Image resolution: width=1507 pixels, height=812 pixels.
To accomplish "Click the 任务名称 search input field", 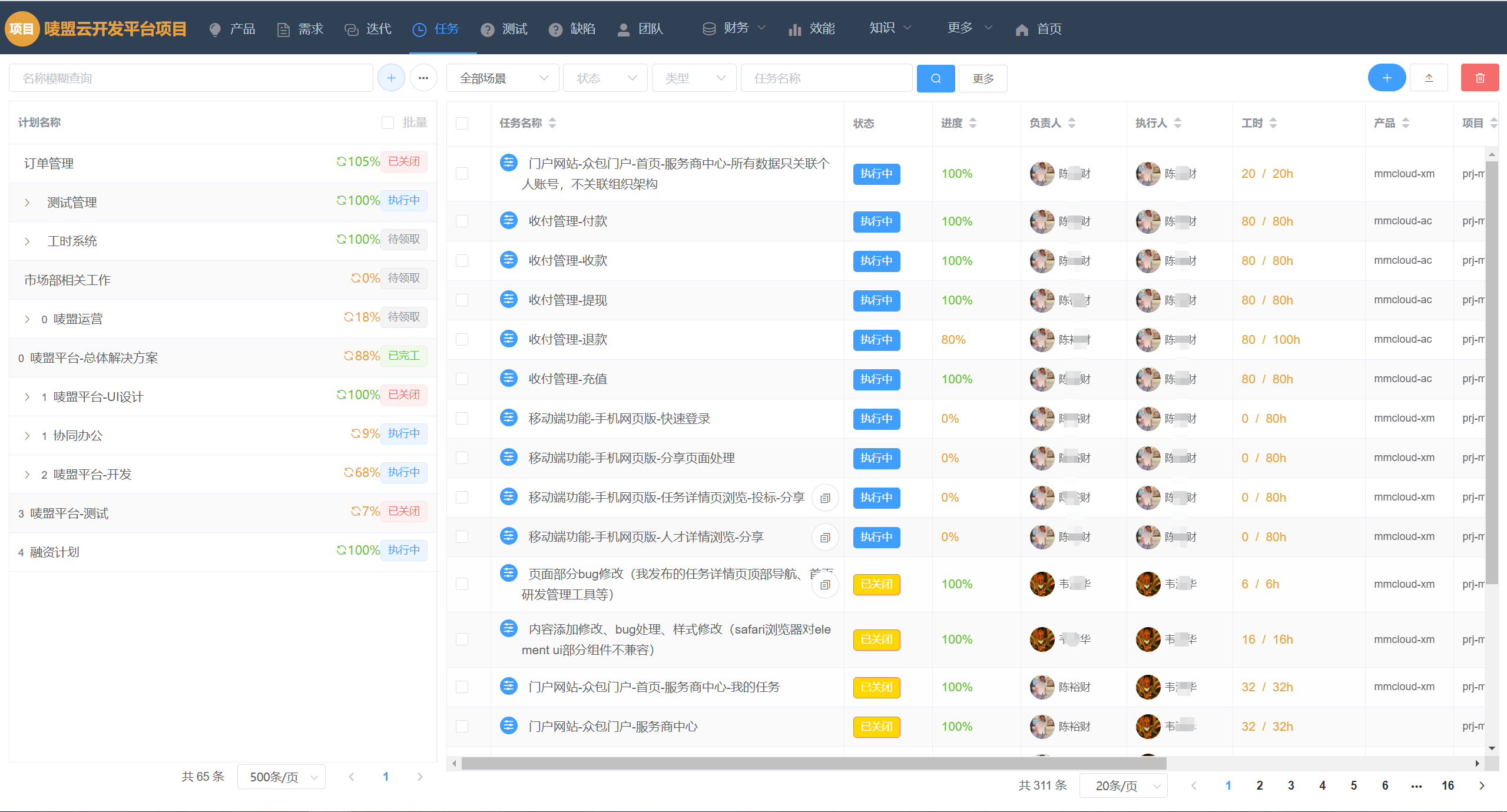I will (826, 78).
